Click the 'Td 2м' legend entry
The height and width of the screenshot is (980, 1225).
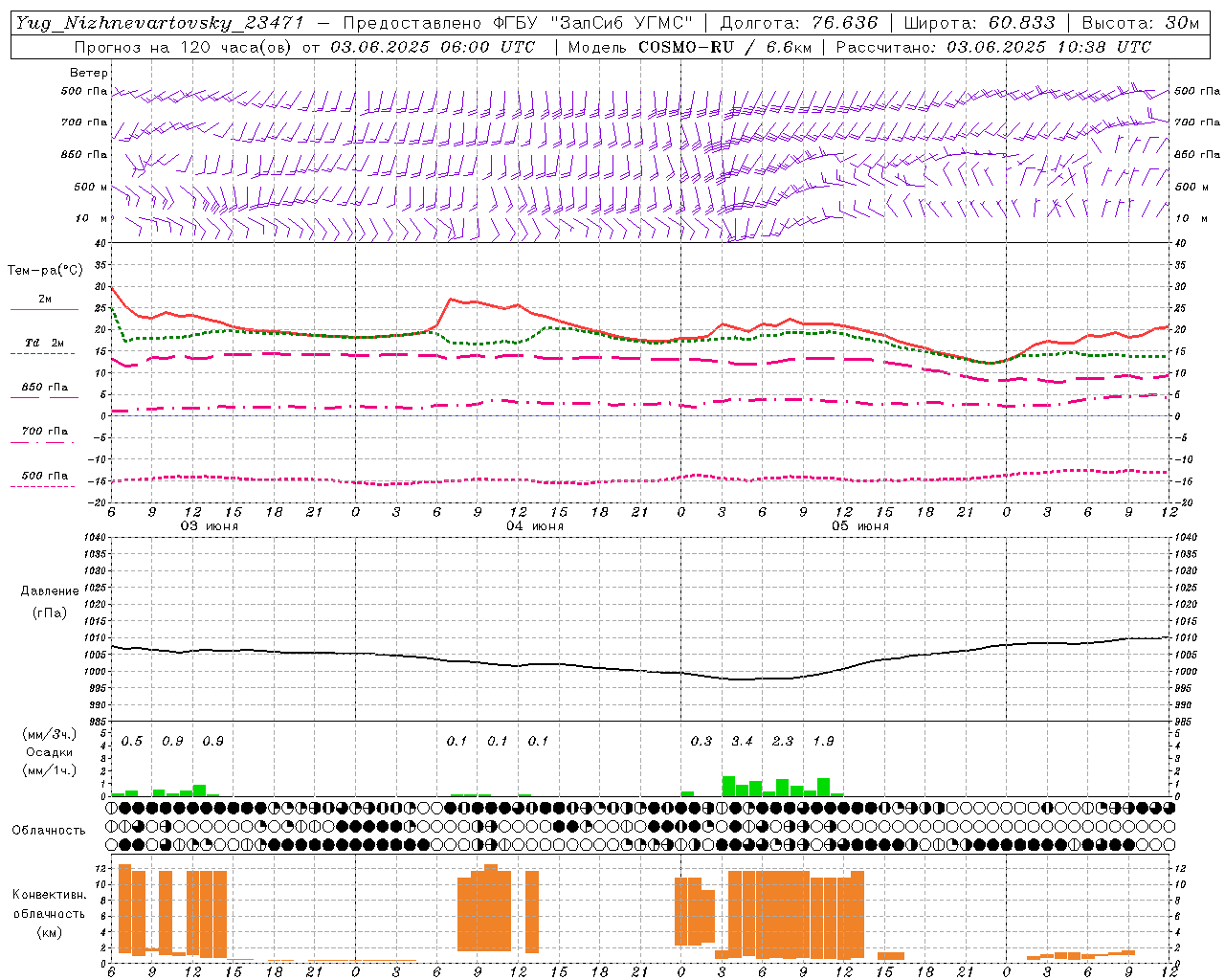pos(45,343)
